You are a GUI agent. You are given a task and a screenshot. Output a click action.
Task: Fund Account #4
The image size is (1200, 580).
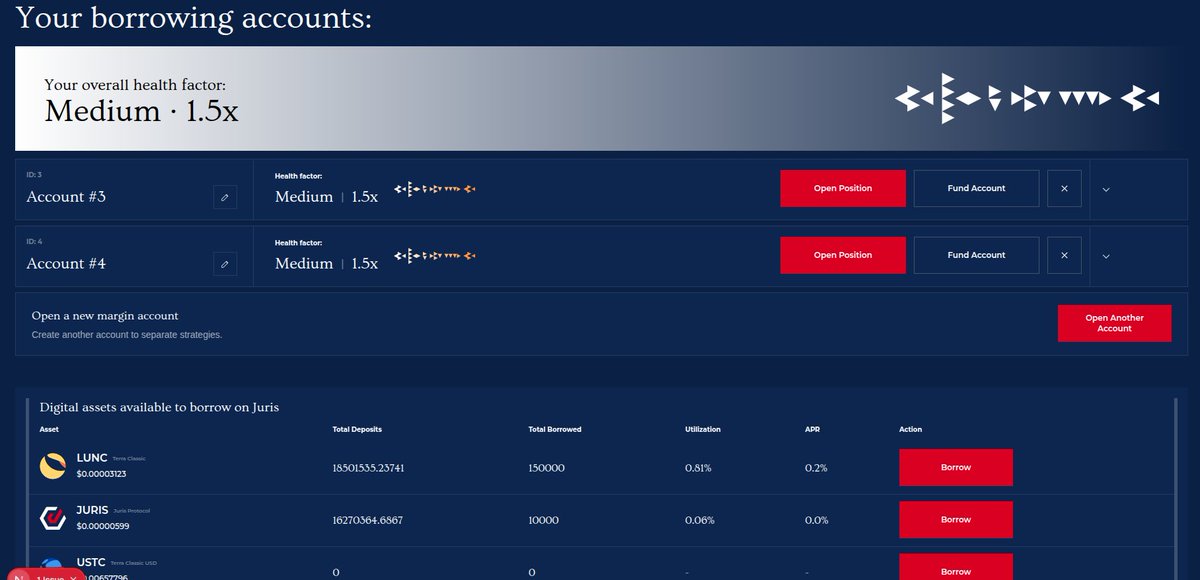point(976,255)
